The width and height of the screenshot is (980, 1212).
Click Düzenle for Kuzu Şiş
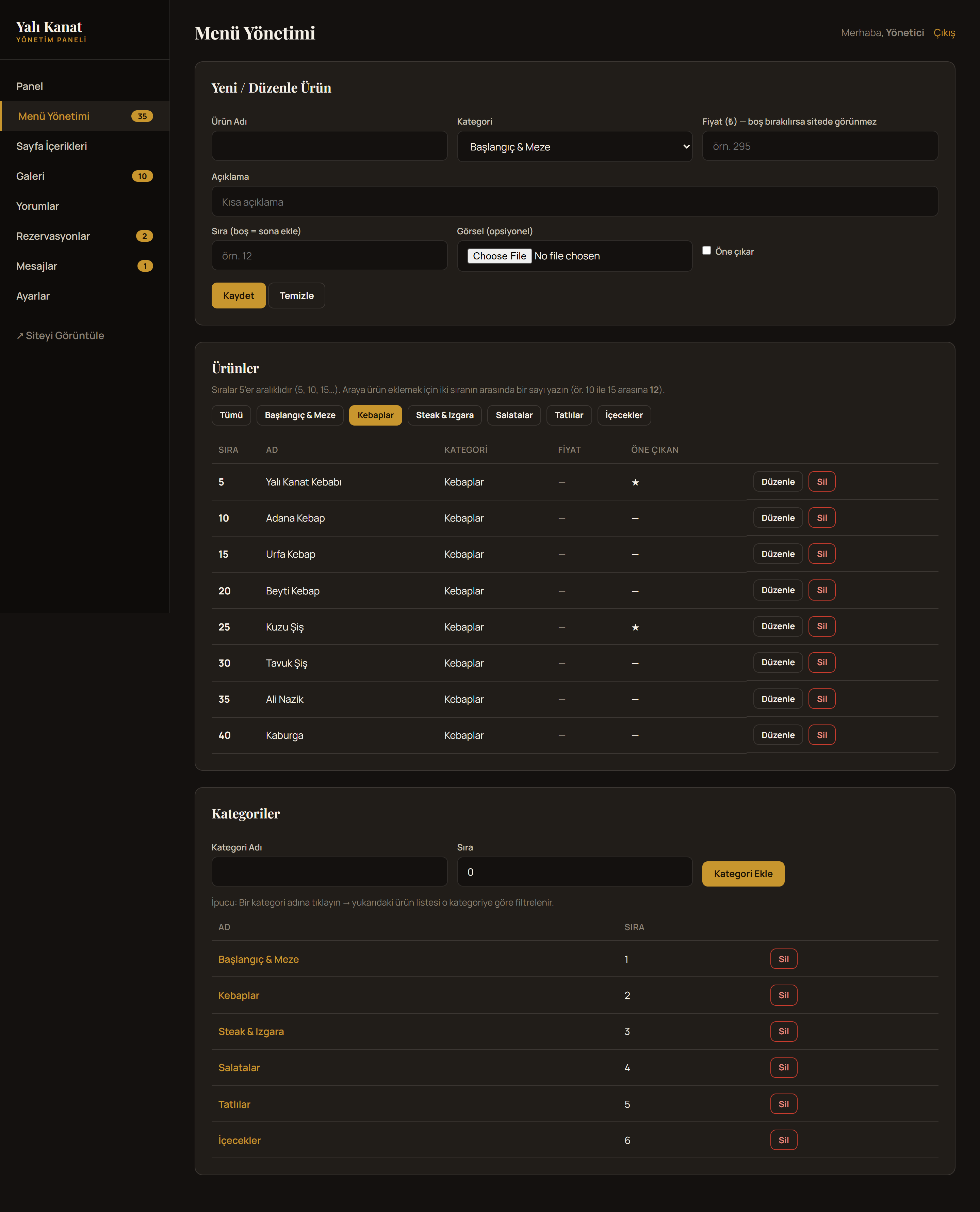pos(778,626)
